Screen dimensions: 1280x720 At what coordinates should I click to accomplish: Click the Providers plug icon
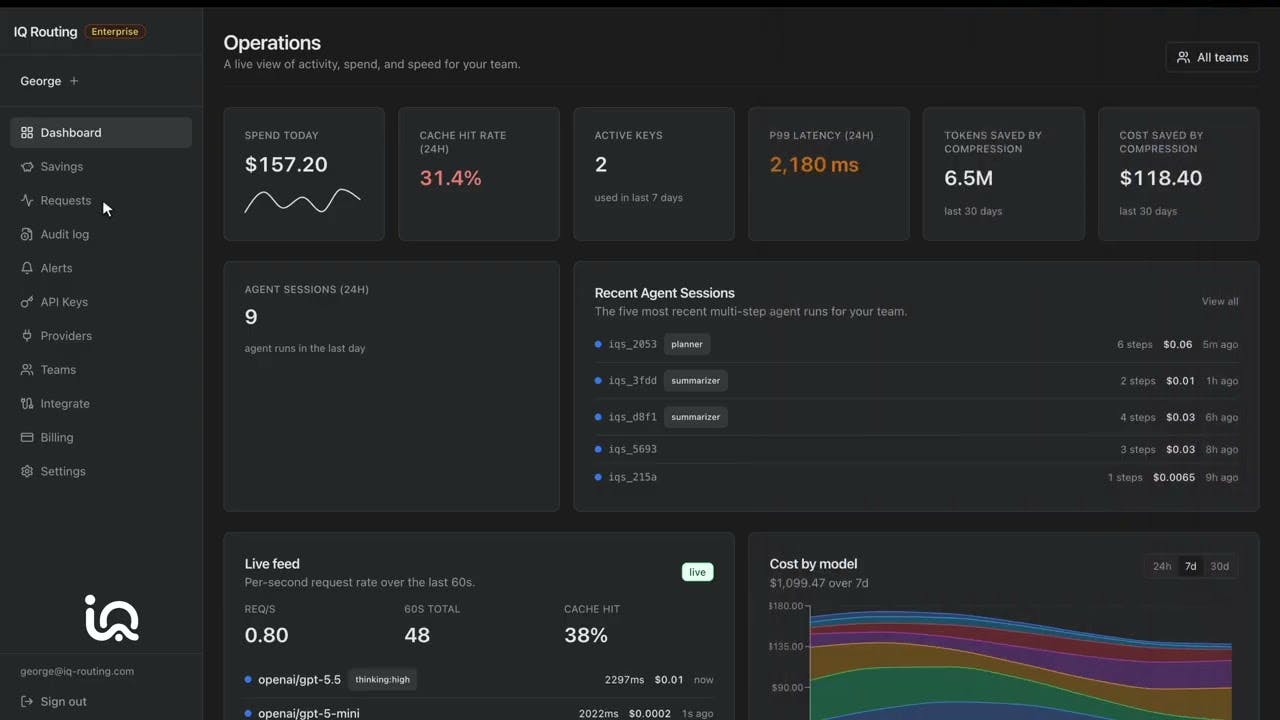27,336
